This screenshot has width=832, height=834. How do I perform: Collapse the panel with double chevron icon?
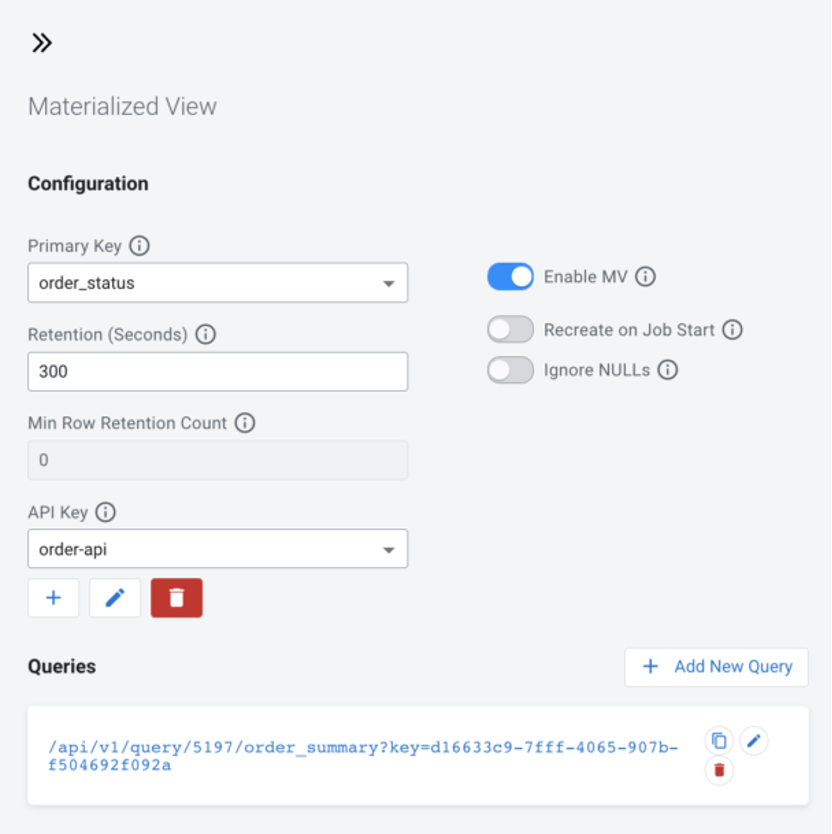(41, 43)
